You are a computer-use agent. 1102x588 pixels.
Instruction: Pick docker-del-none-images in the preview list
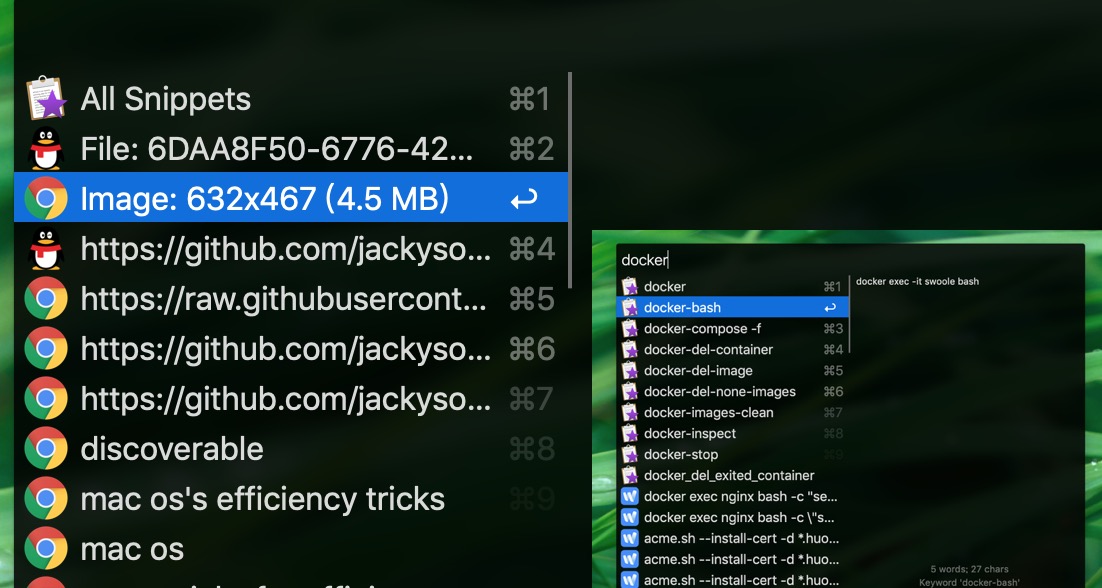[x=732, y=391]
